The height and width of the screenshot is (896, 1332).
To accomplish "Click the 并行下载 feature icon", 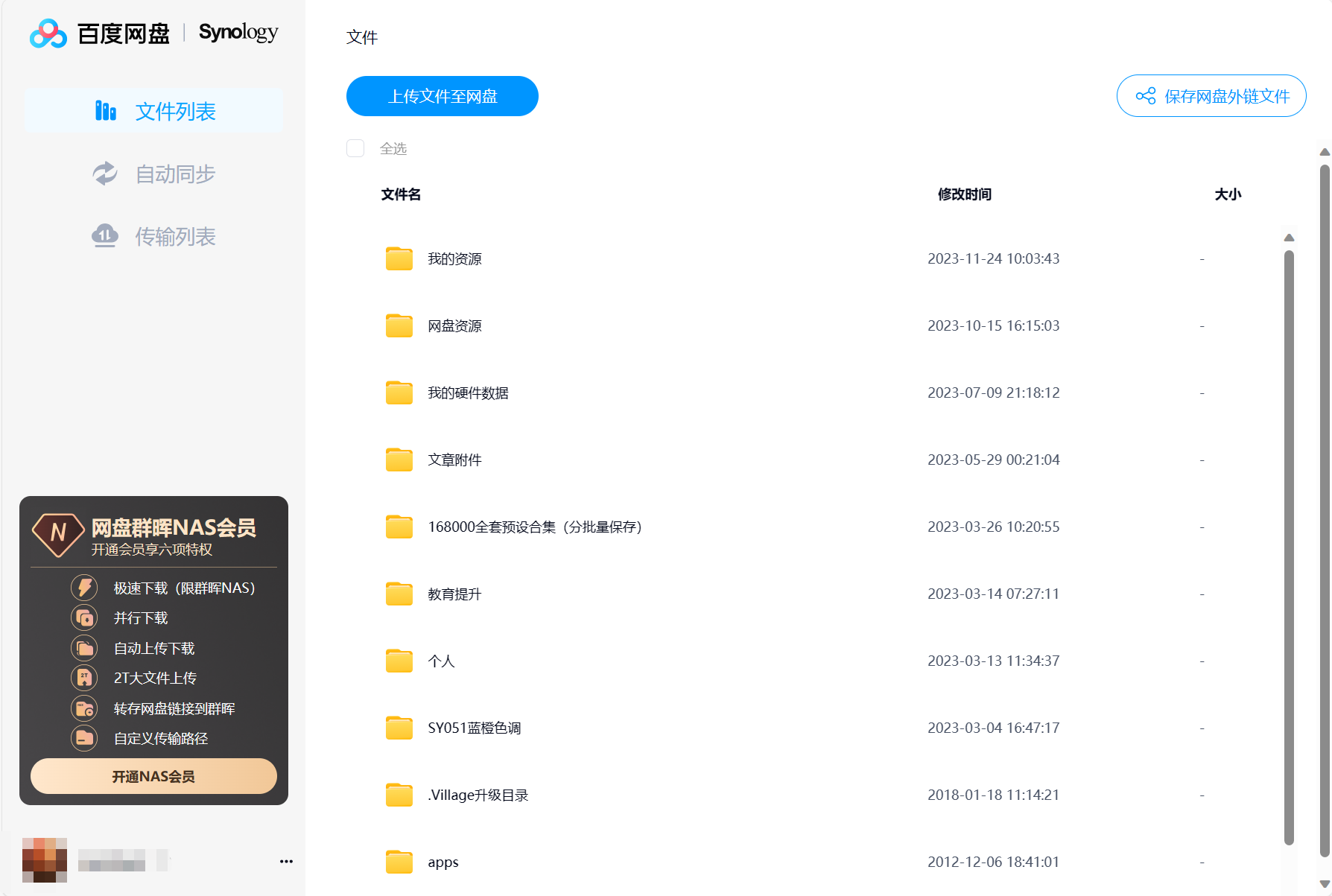I will click(84, 617).
